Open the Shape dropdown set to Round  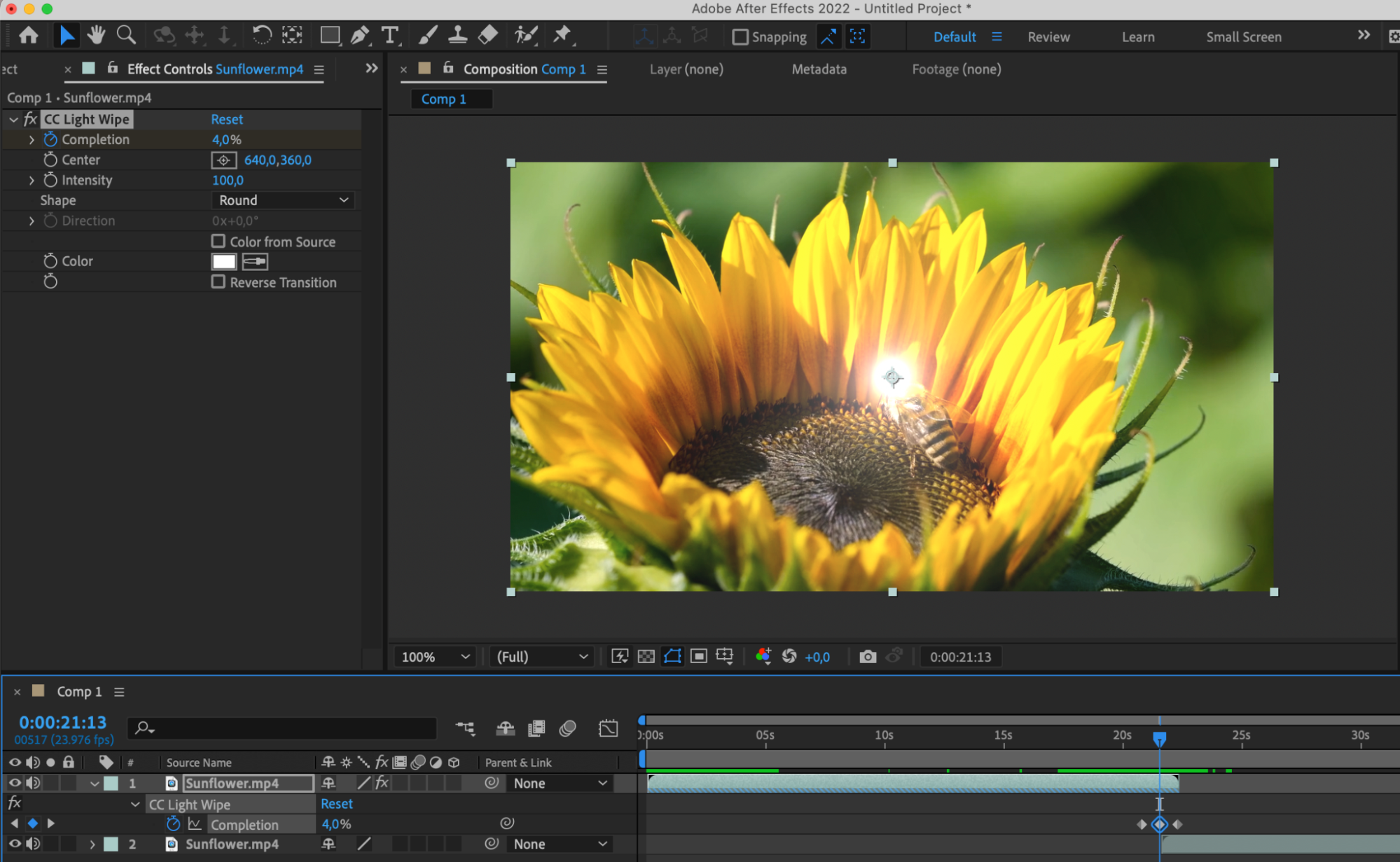[x=283, y=200]
